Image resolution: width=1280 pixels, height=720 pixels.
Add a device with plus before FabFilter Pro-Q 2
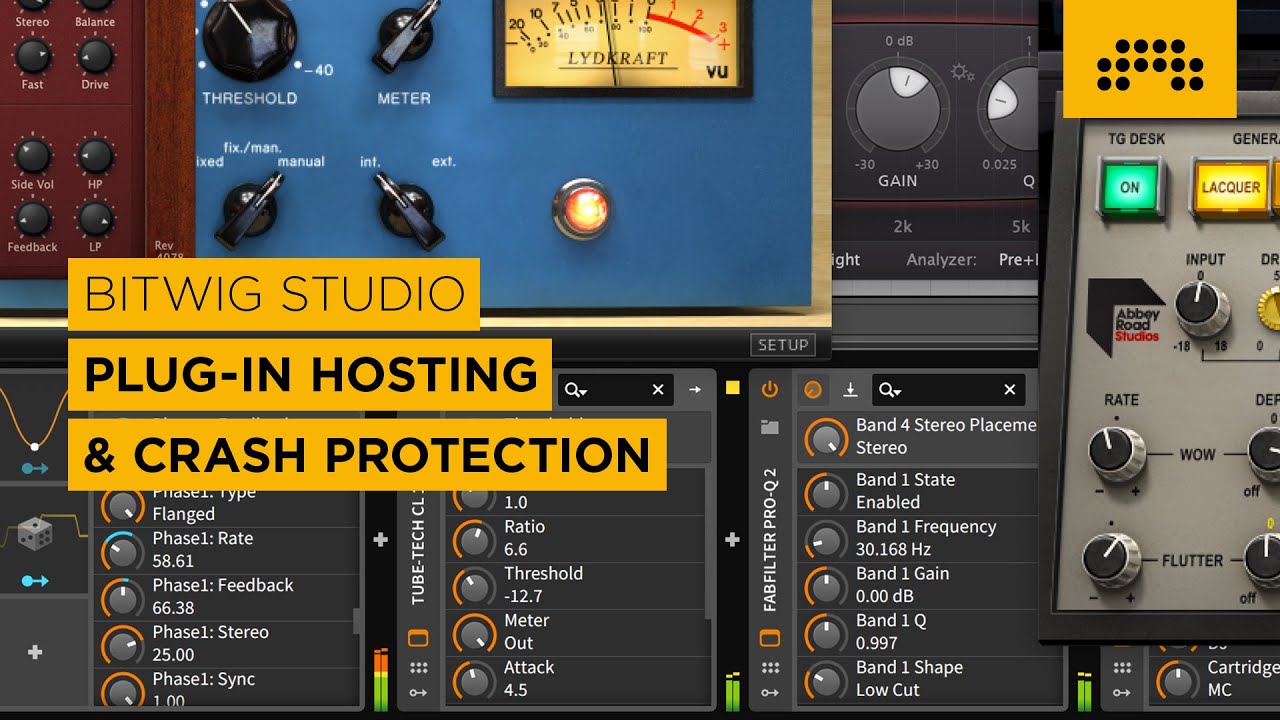[732, 540]
